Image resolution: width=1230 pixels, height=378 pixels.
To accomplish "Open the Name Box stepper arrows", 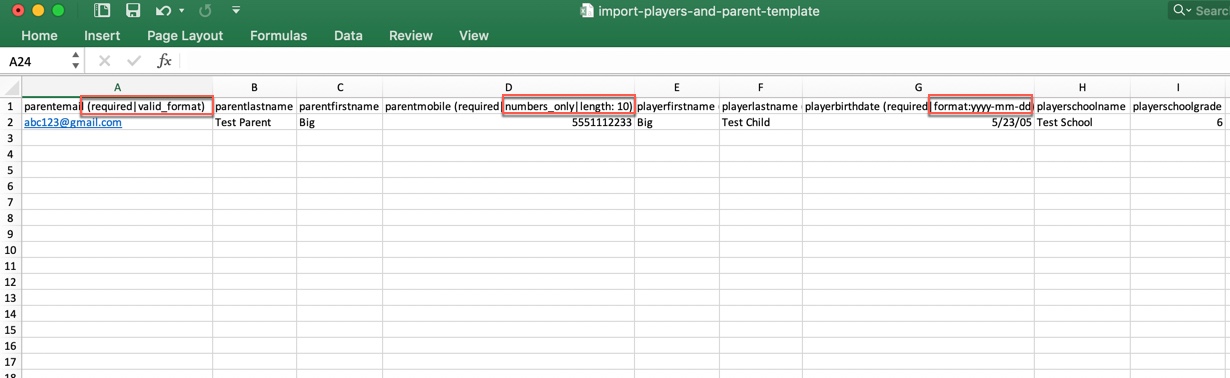I will 76,61.
